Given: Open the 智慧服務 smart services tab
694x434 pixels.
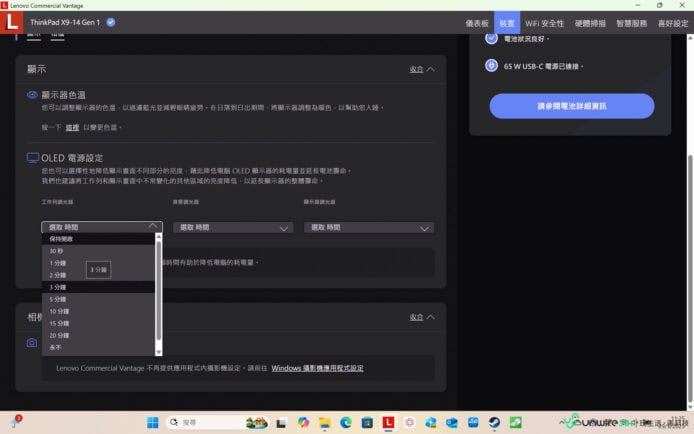Looking at the screenshot, I should click(632, 23).
